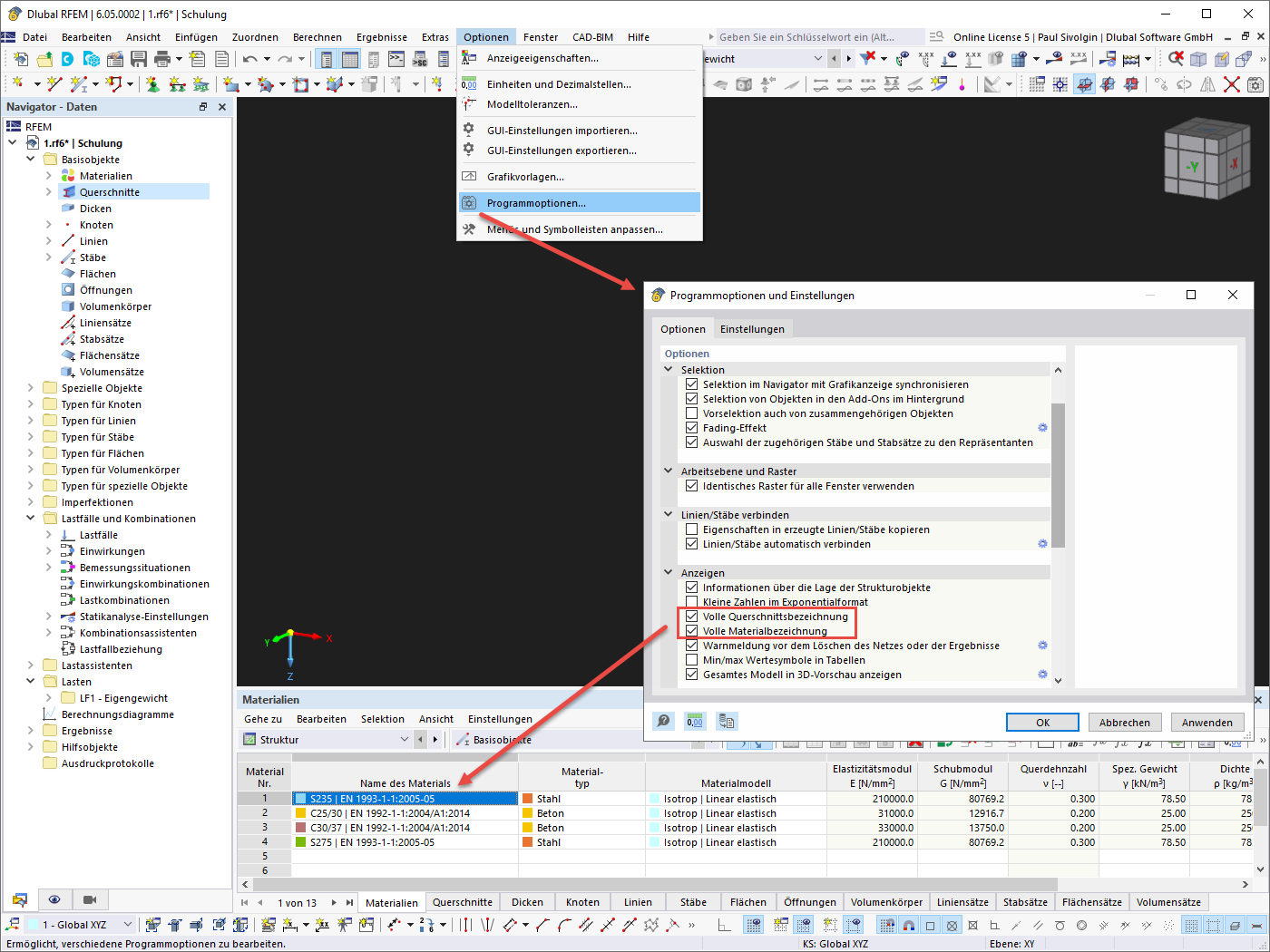Image resolution: width=1270 pixels, height=952 pixels.
Task: Click the eye view icon below Navigator
Action: pyautogui.click(x=54, y=899)
